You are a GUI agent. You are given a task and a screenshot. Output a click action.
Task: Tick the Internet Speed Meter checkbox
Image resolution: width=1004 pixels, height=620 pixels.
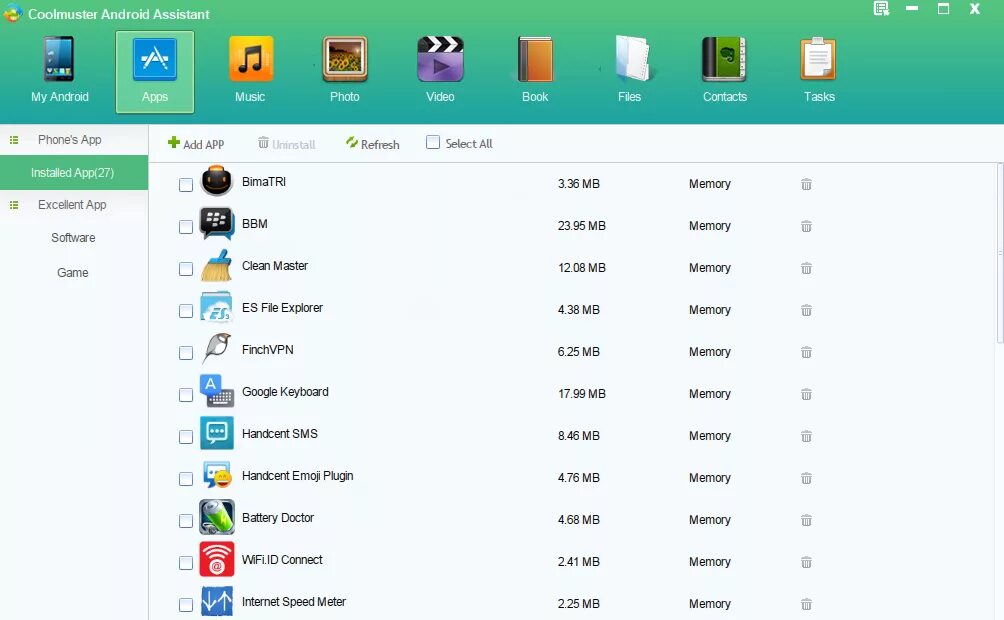(x=186, y=605)
